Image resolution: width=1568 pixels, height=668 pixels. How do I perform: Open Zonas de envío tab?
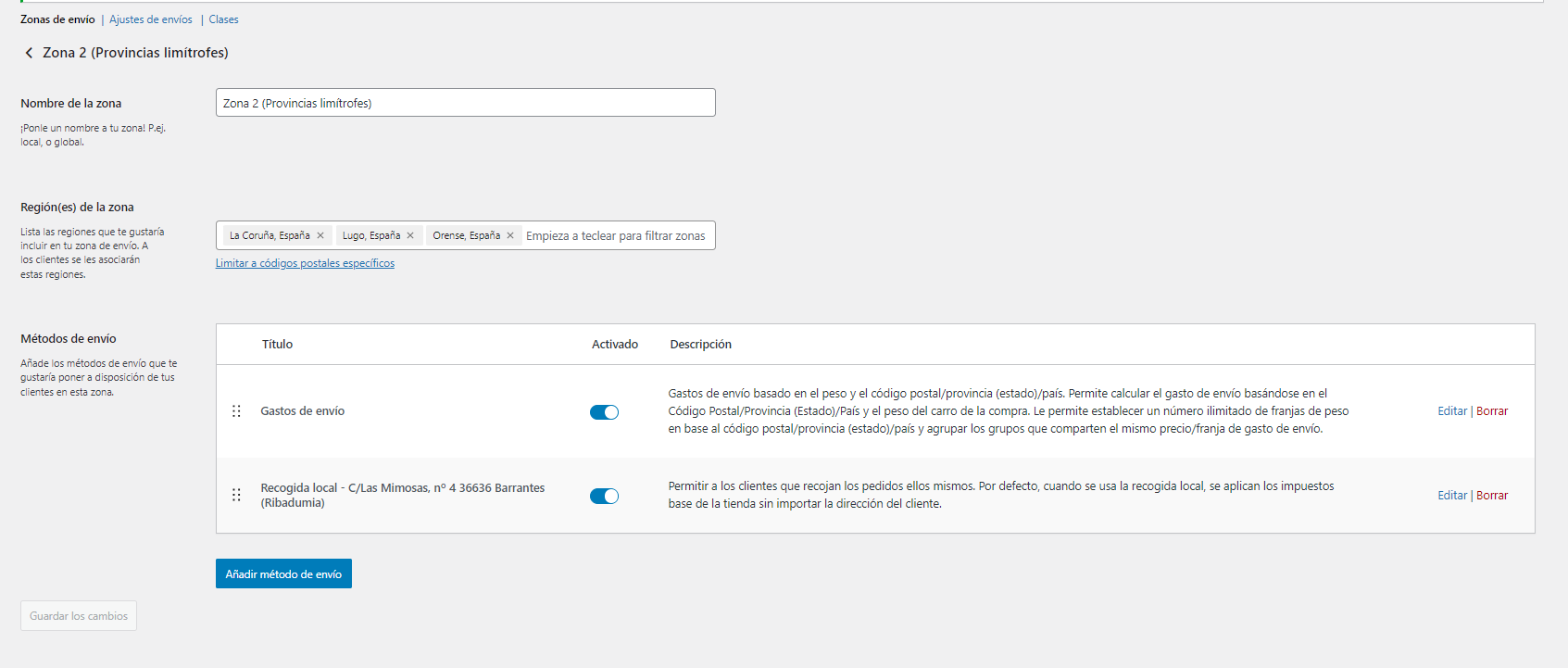[x=57, y=19]
